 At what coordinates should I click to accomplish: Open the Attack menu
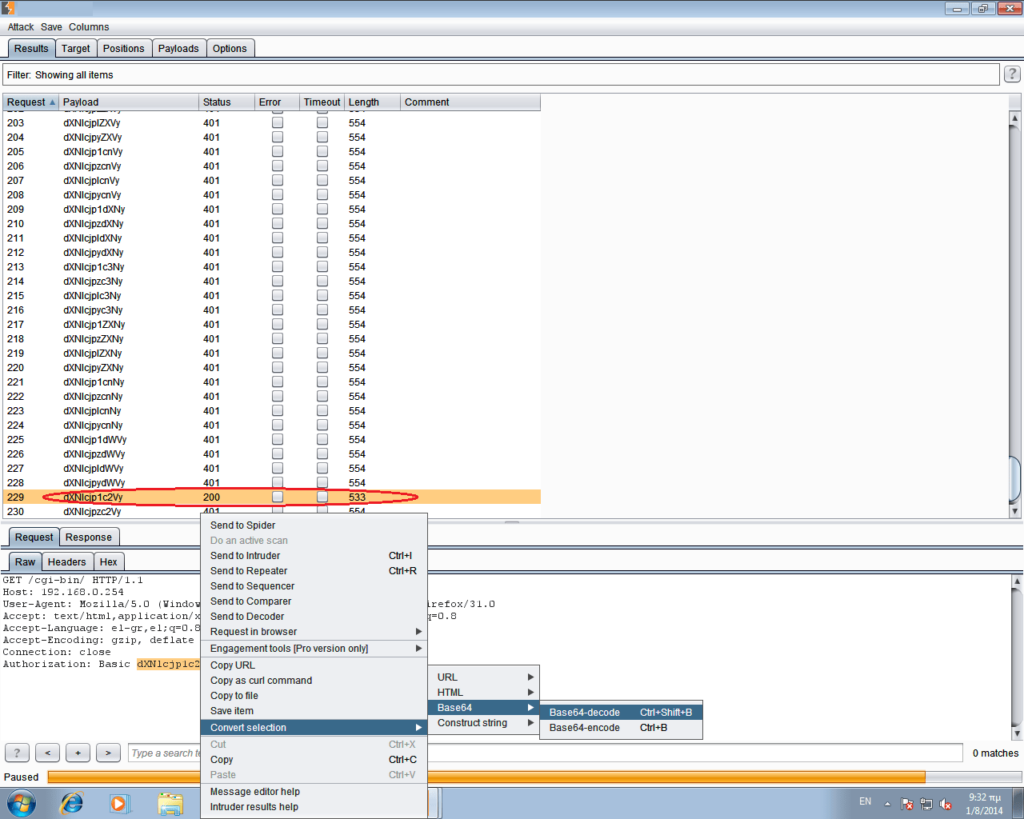tap(20, 27)
